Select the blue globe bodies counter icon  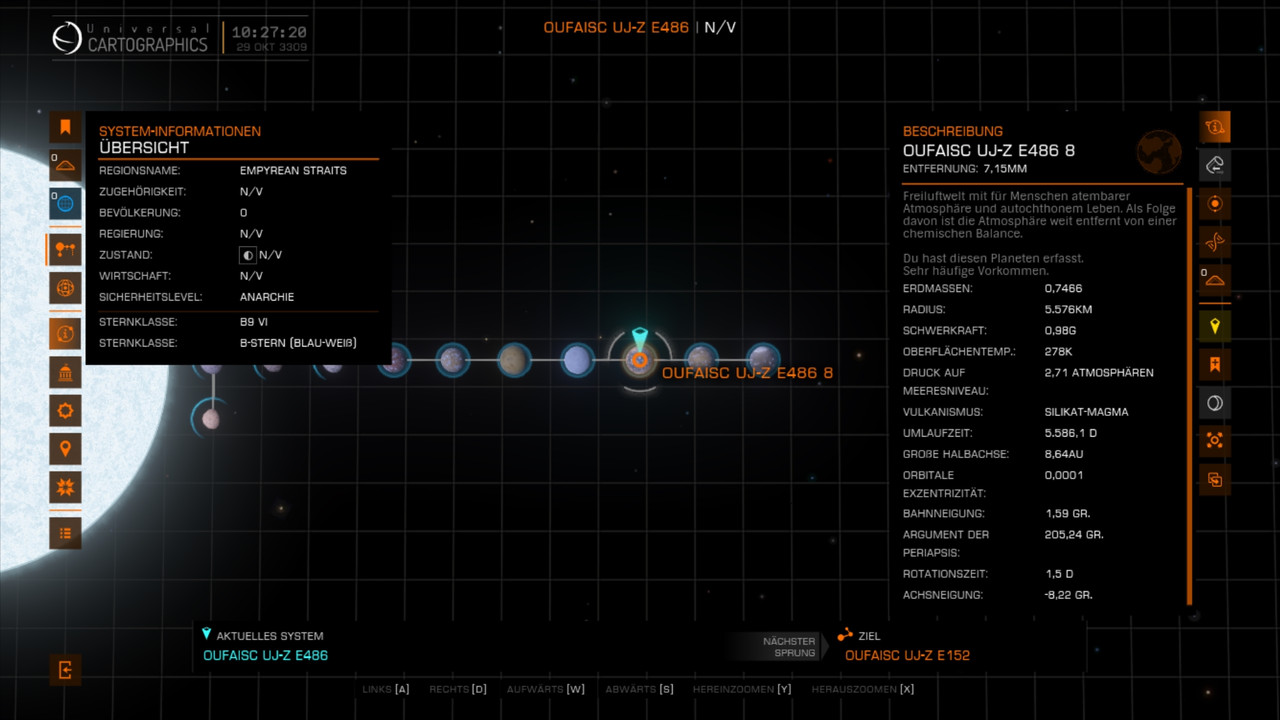65,203
